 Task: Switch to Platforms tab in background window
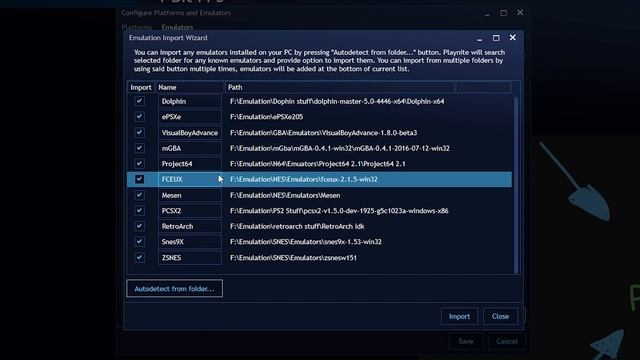[137, 27]
